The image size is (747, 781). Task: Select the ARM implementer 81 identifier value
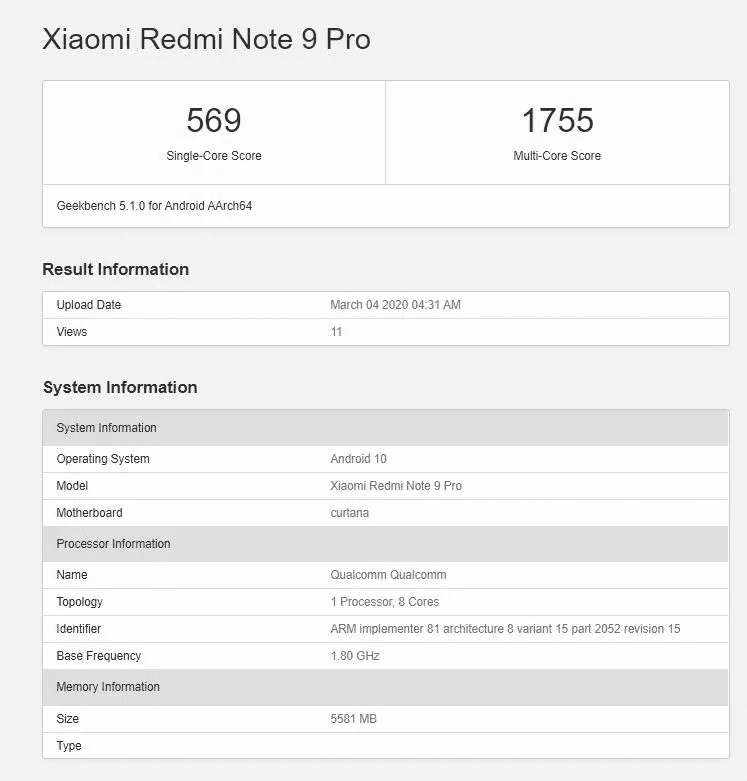coord(505,629)
